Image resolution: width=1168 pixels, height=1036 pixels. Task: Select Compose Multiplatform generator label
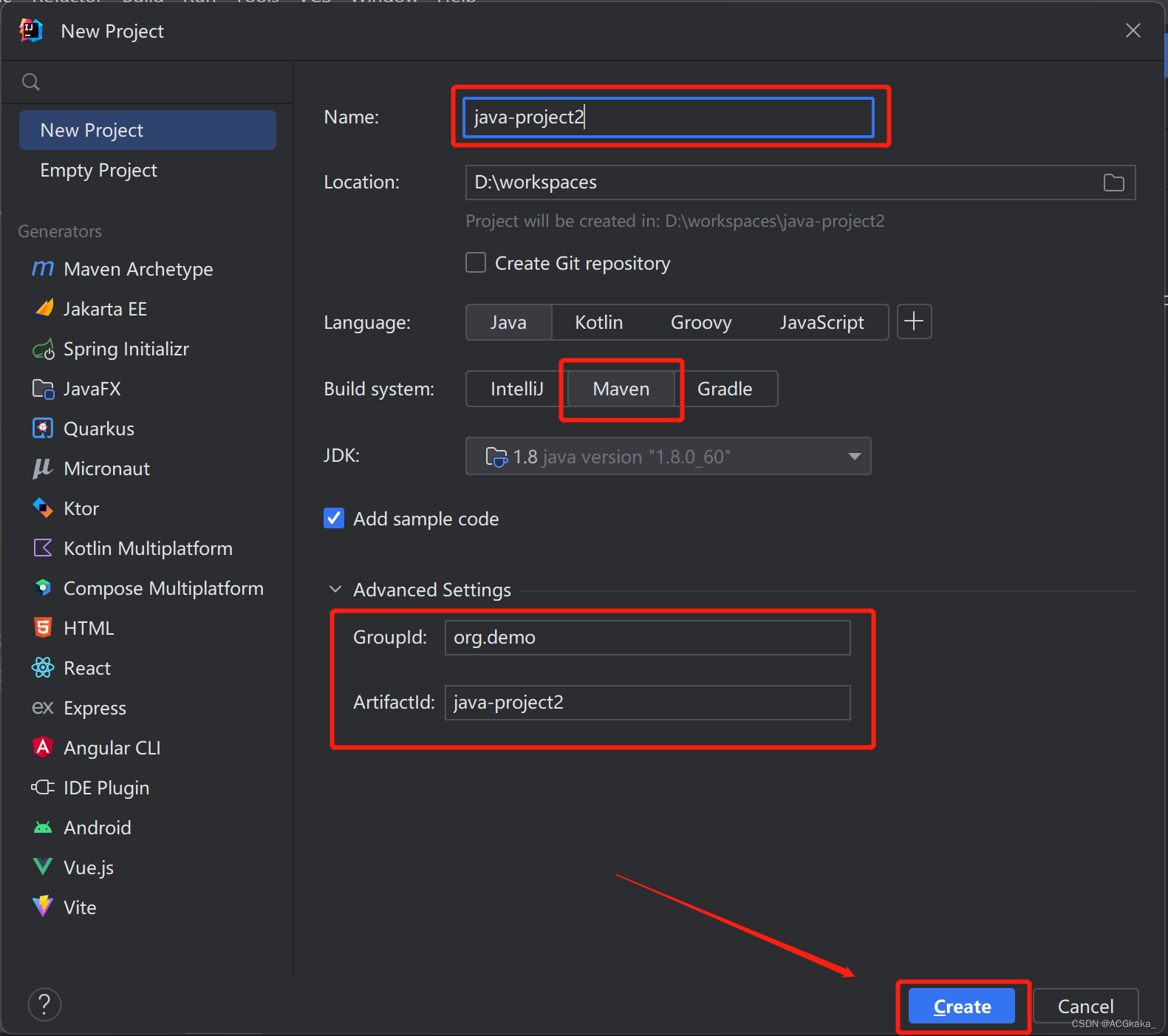[163, 588]
